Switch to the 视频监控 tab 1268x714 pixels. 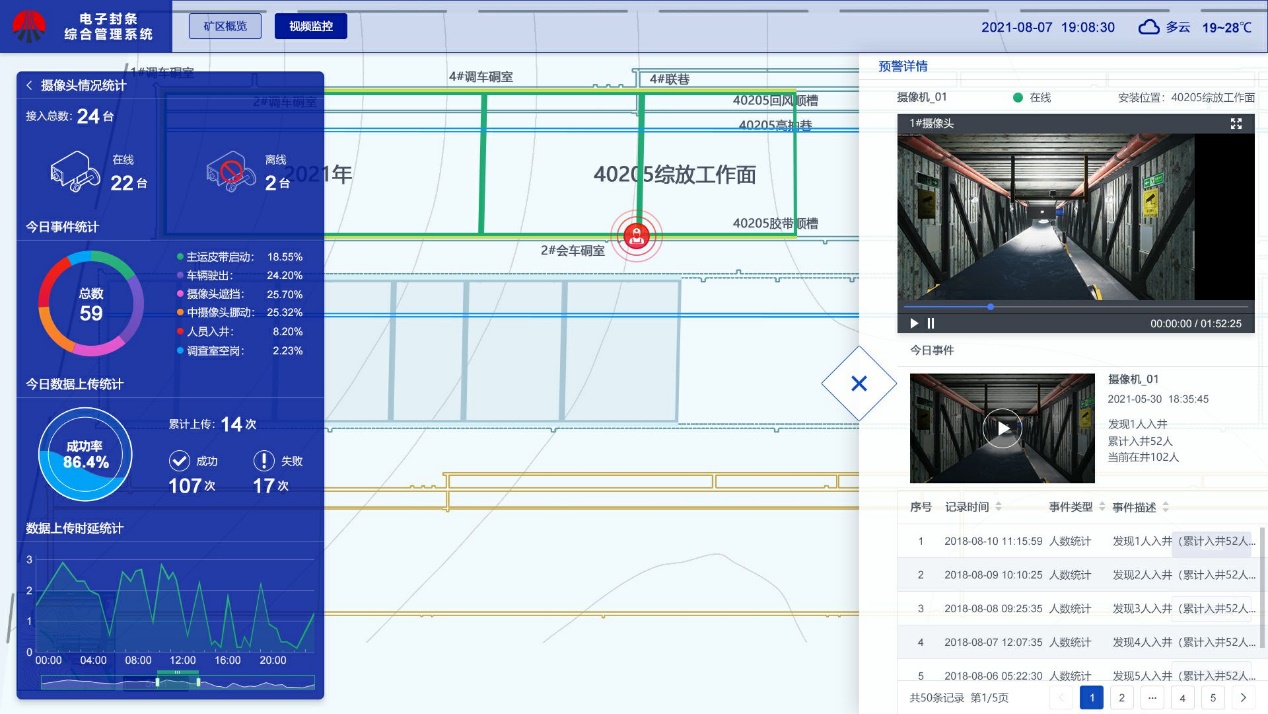pyautogui.click(x=310, y=26)
